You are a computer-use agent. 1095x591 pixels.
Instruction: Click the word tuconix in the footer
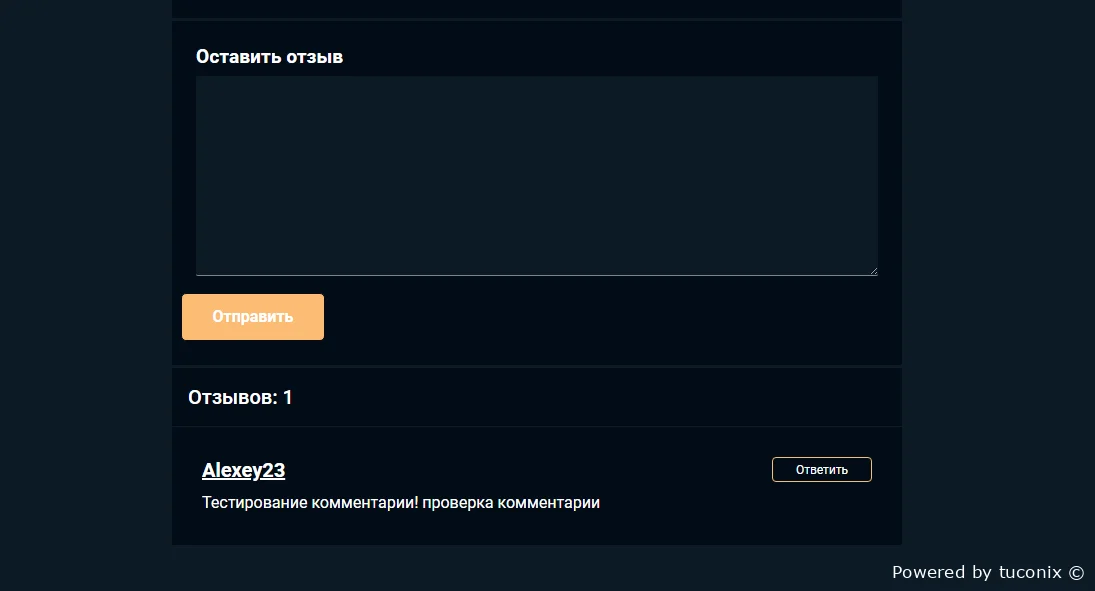click(1030, 572)
